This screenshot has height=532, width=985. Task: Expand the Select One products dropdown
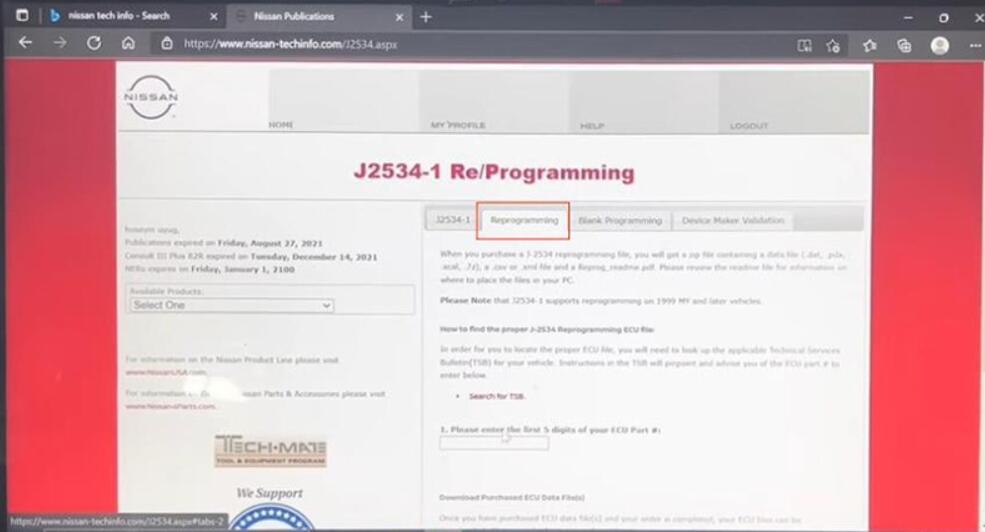click(232, 305)
